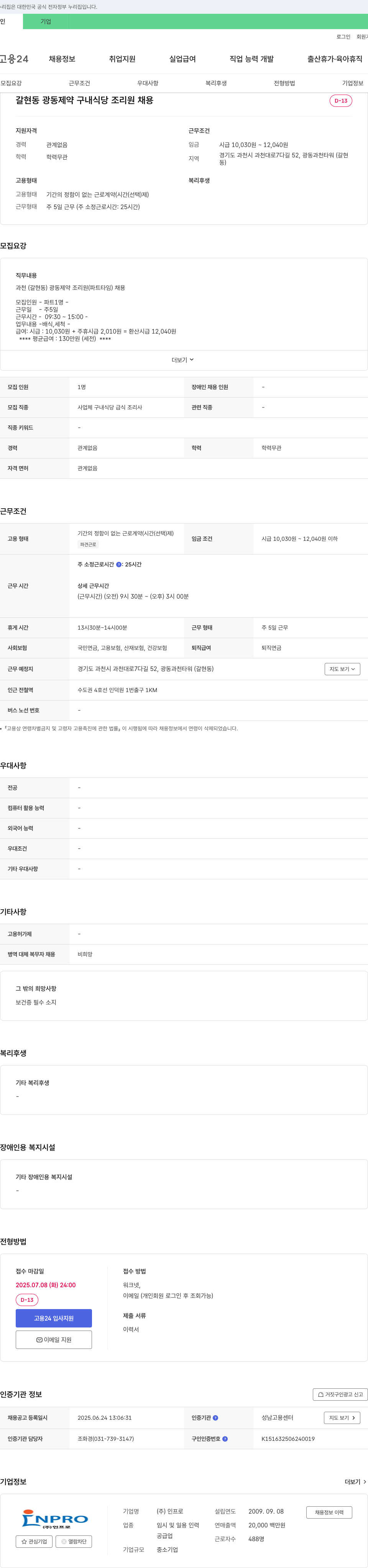This screenshot has width=368, height=1568.
Task: Open the 채용정보 menu
Action: (x=62, y=59)
